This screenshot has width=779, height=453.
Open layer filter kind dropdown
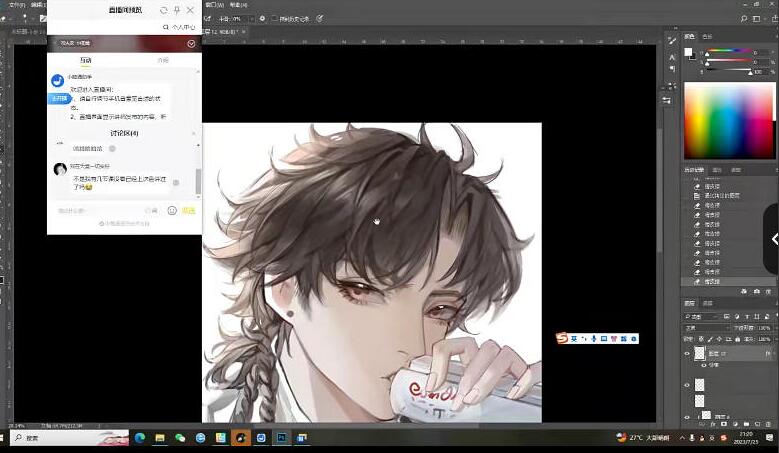coord(701,316)
